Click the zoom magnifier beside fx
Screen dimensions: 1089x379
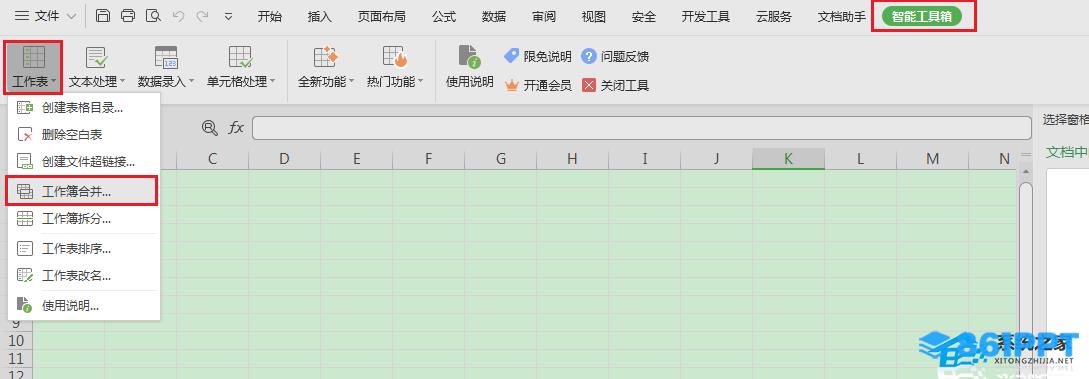[x=209, y=127]
